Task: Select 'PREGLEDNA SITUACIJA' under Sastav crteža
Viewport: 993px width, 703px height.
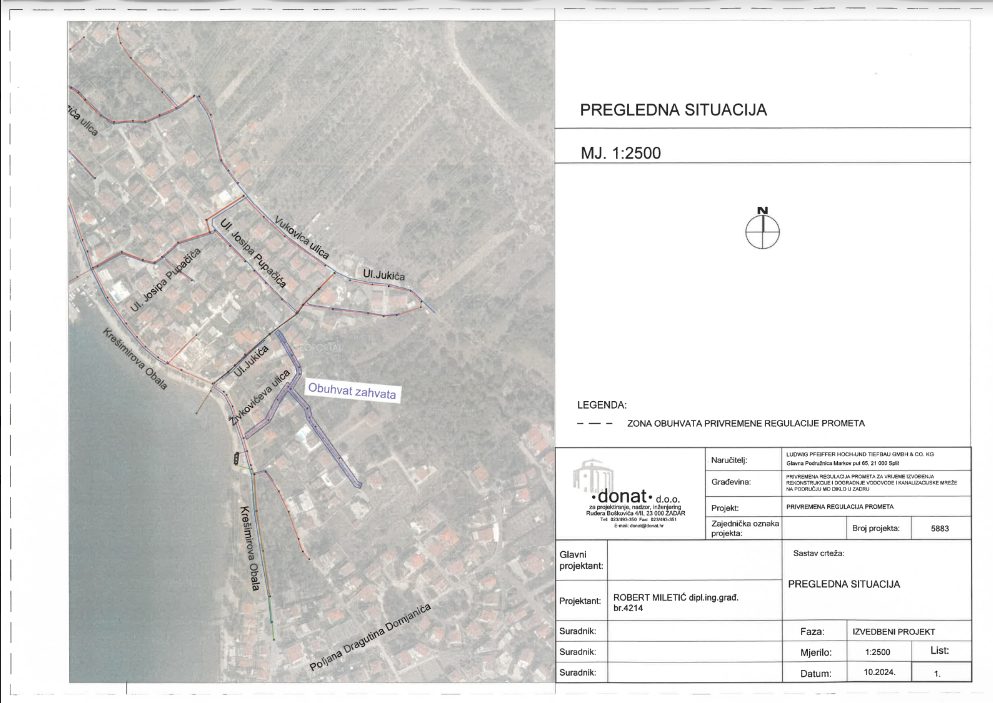Action: (x=844, y=584)
